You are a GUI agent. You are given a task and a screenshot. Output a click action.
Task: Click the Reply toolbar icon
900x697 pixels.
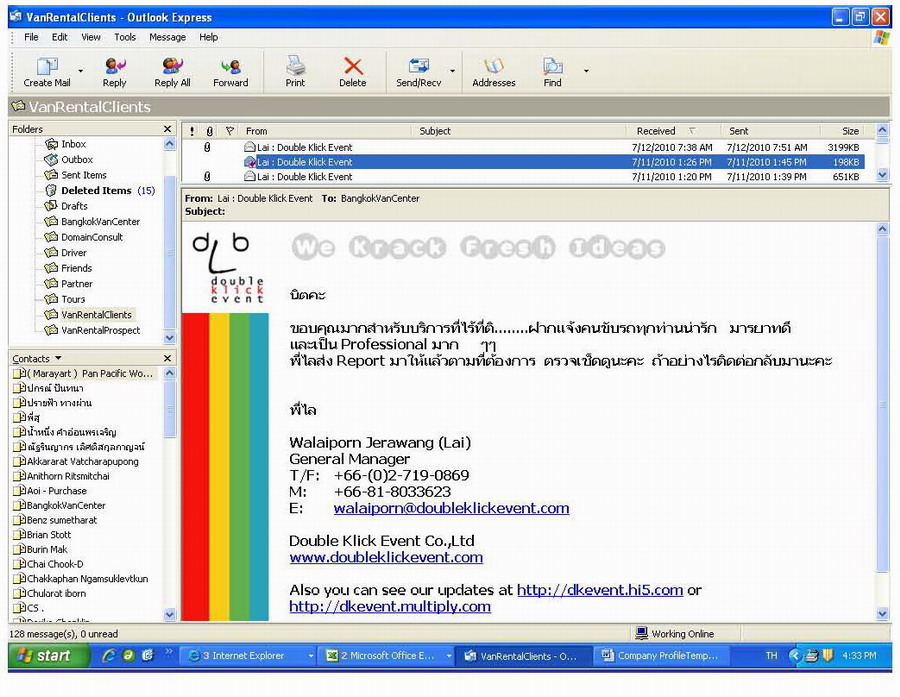pyautogui.click(x=114, y=71)
